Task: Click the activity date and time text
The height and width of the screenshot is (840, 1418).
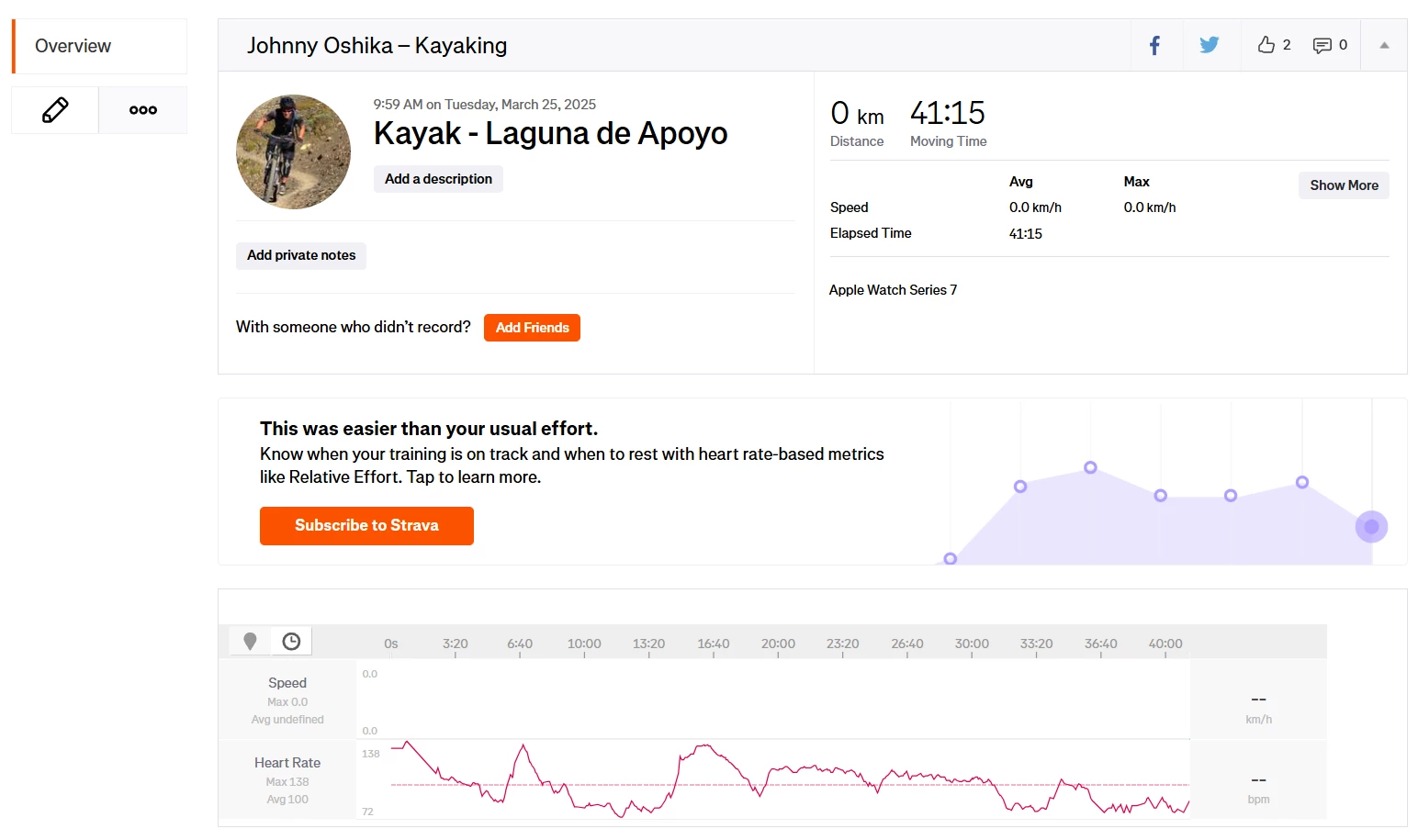Action: 485,105
